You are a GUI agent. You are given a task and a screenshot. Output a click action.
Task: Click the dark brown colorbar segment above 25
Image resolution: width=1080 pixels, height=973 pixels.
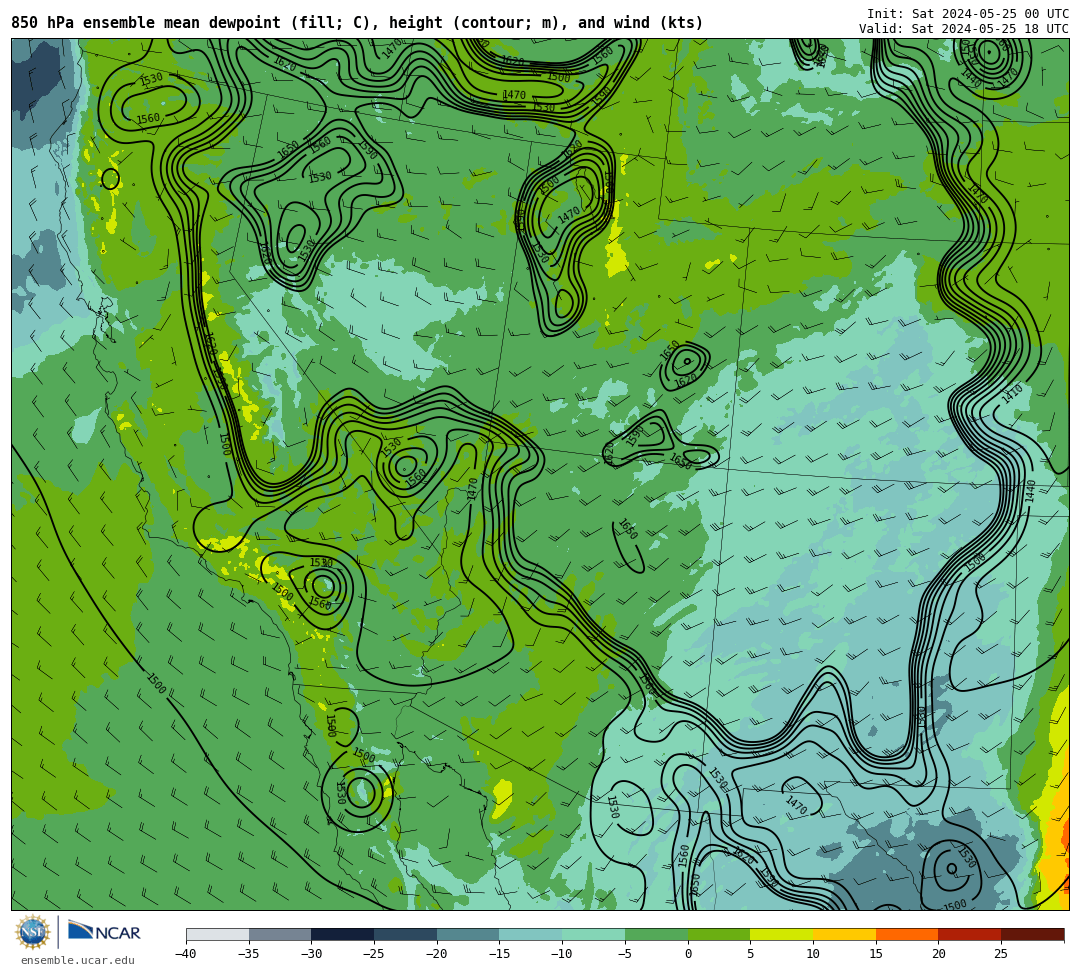click(x=1032, y=934)
